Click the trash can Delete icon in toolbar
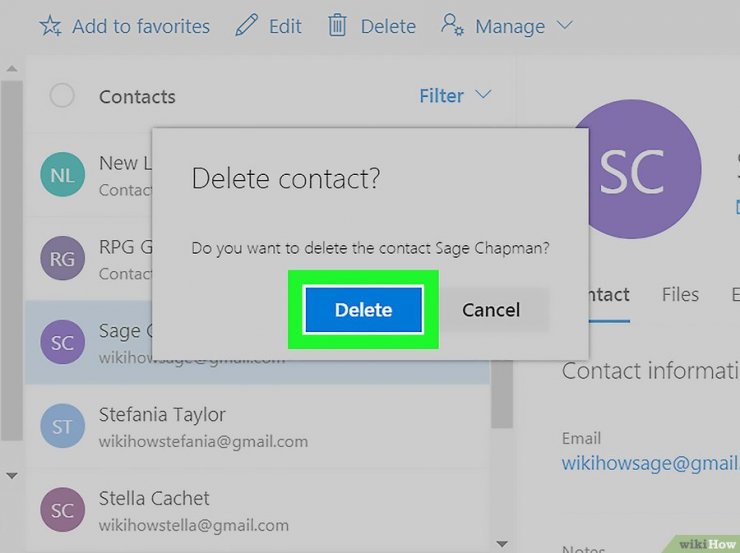This screenshot has width=740, height=553. (337, 25)
